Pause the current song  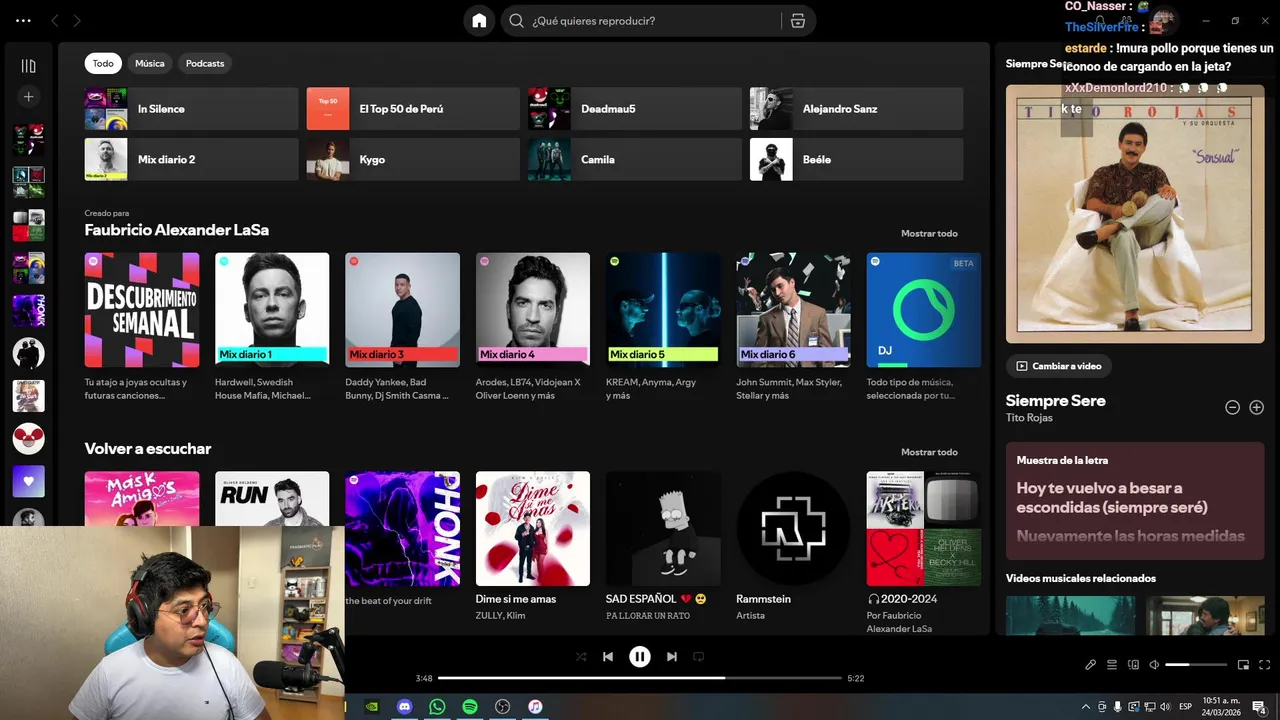pyautogui.click(x=640, y=657)
